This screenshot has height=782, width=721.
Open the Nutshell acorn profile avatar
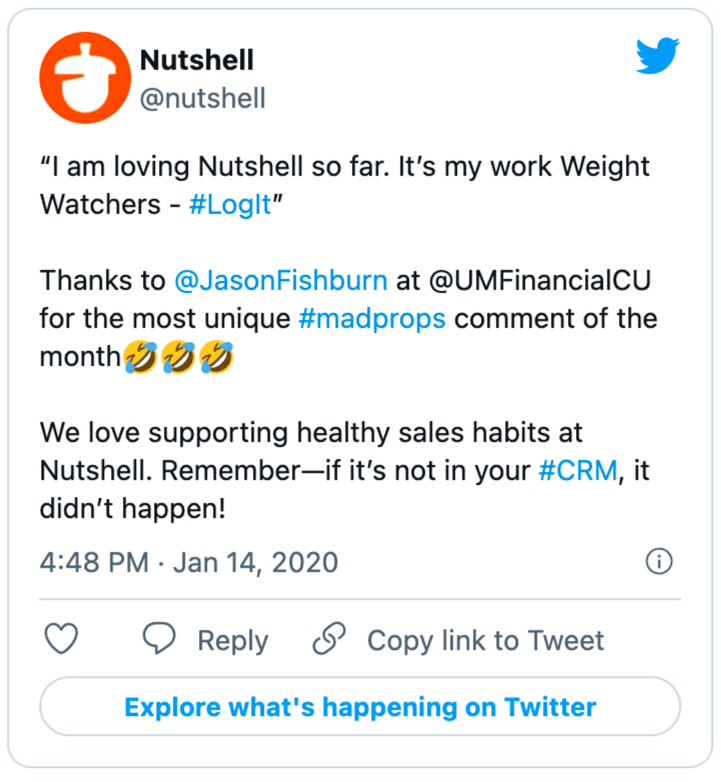coord(85,77)
